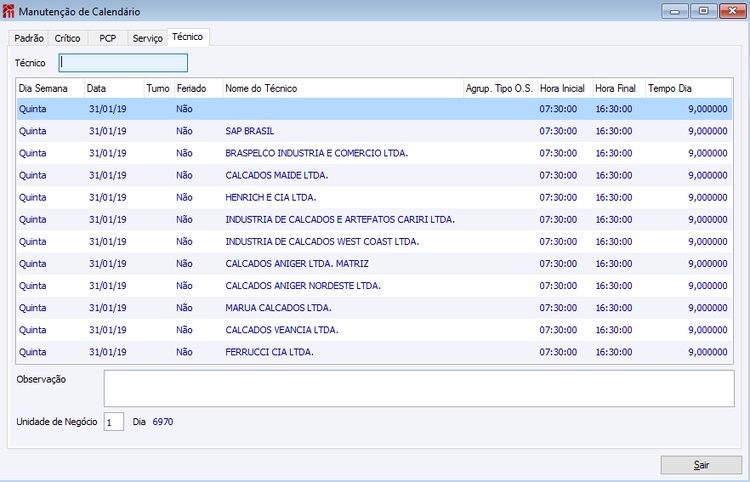The height and width of the screenshot is (482, 750).
Task: Click the highlighted first row's Tempo Dia value
Action: [708, 109]
